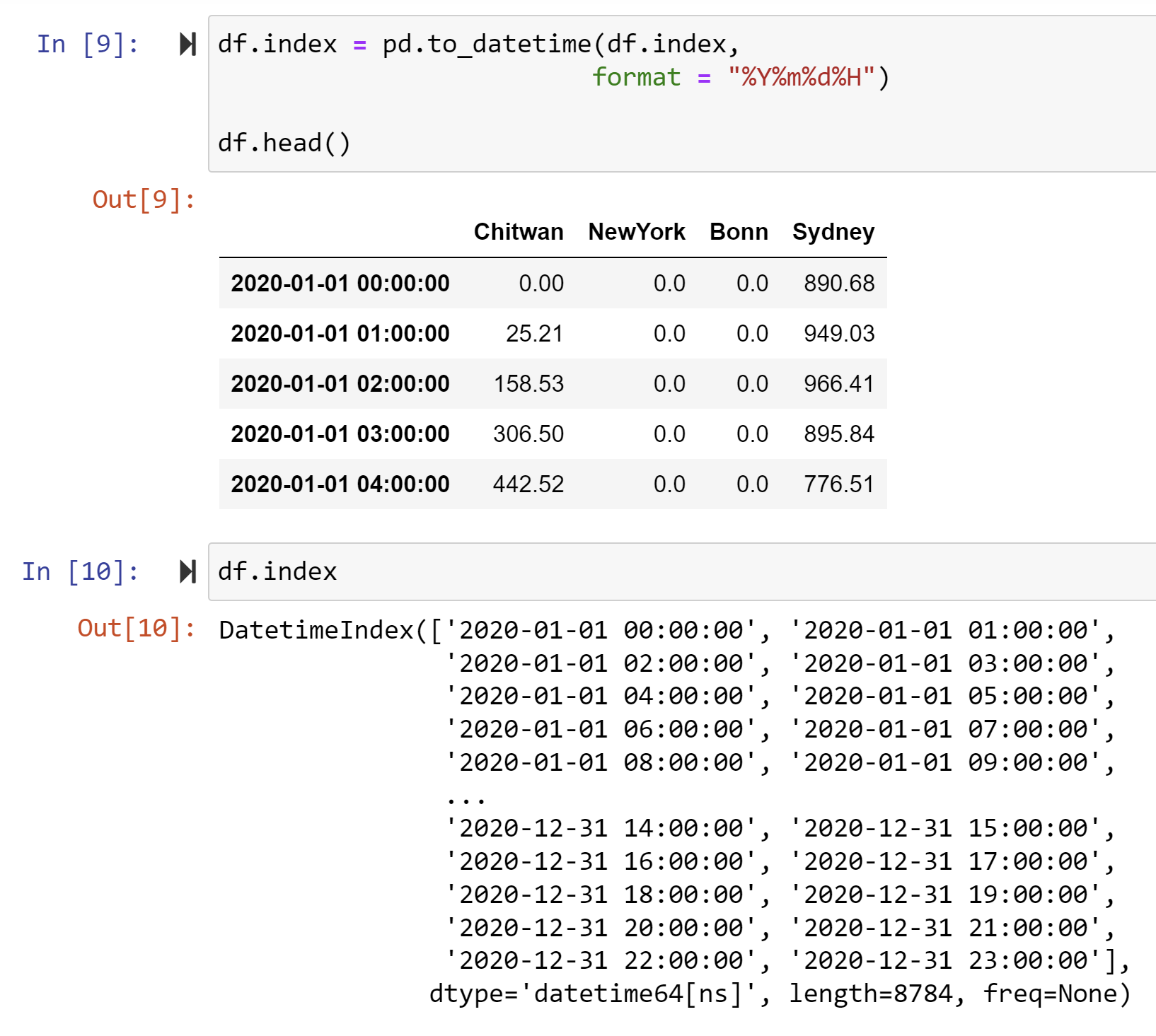The image size is (1156, 1036).
Task: Click the Out[9] output prompt
Action: (144, 200)
